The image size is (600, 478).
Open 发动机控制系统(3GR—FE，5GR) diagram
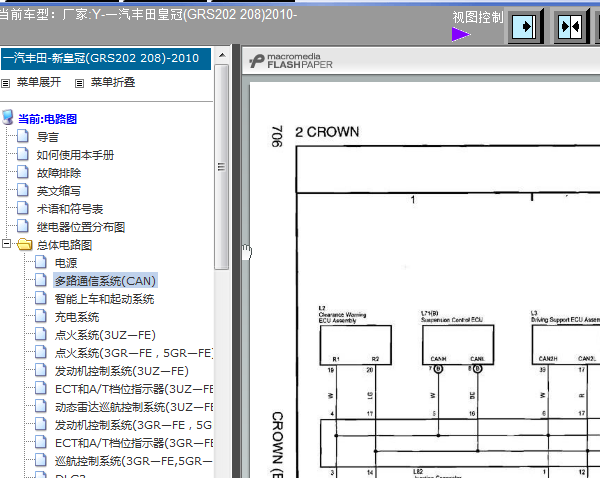point(133,425)
